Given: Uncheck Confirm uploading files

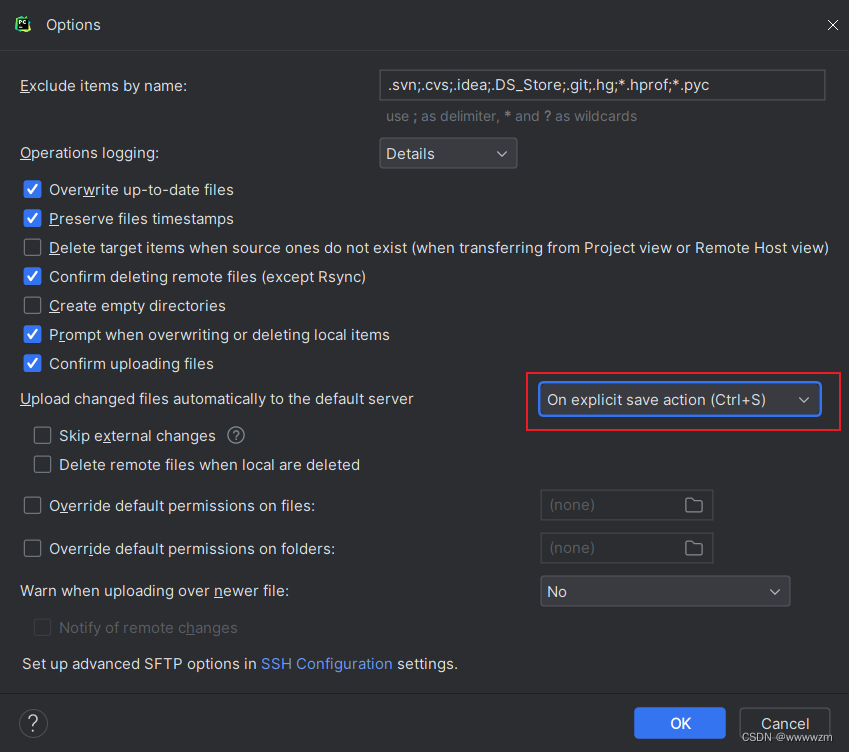Looking at the screenshot, I should (x=32, y=363).
